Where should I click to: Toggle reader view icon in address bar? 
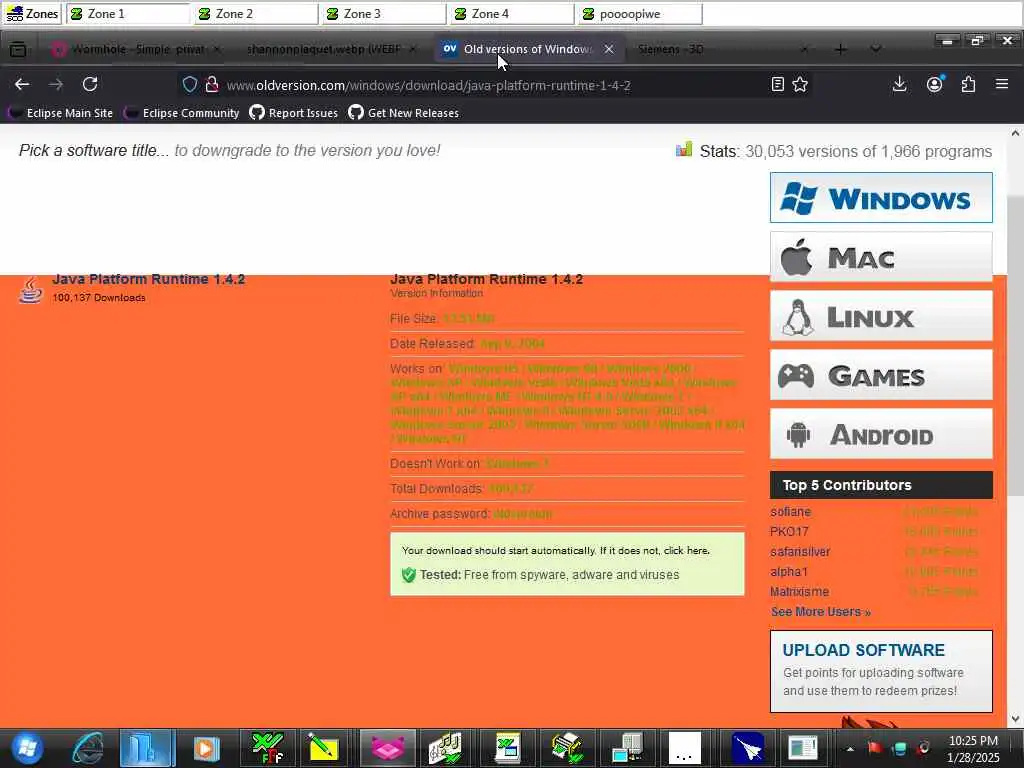(777, 84)
